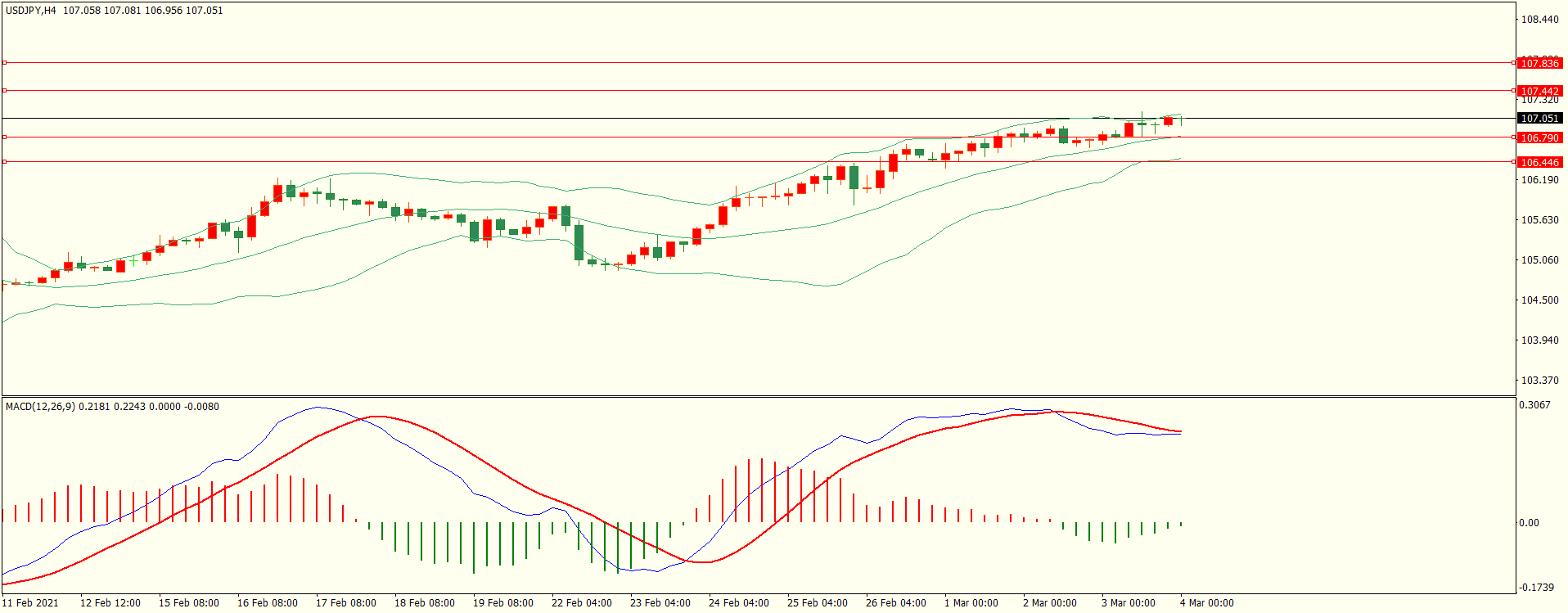This screenshot has width=1568, height=613.
Task: Click the USDJPY,H4 chart title
Action: pyautogui.click(x=31, y=11)
